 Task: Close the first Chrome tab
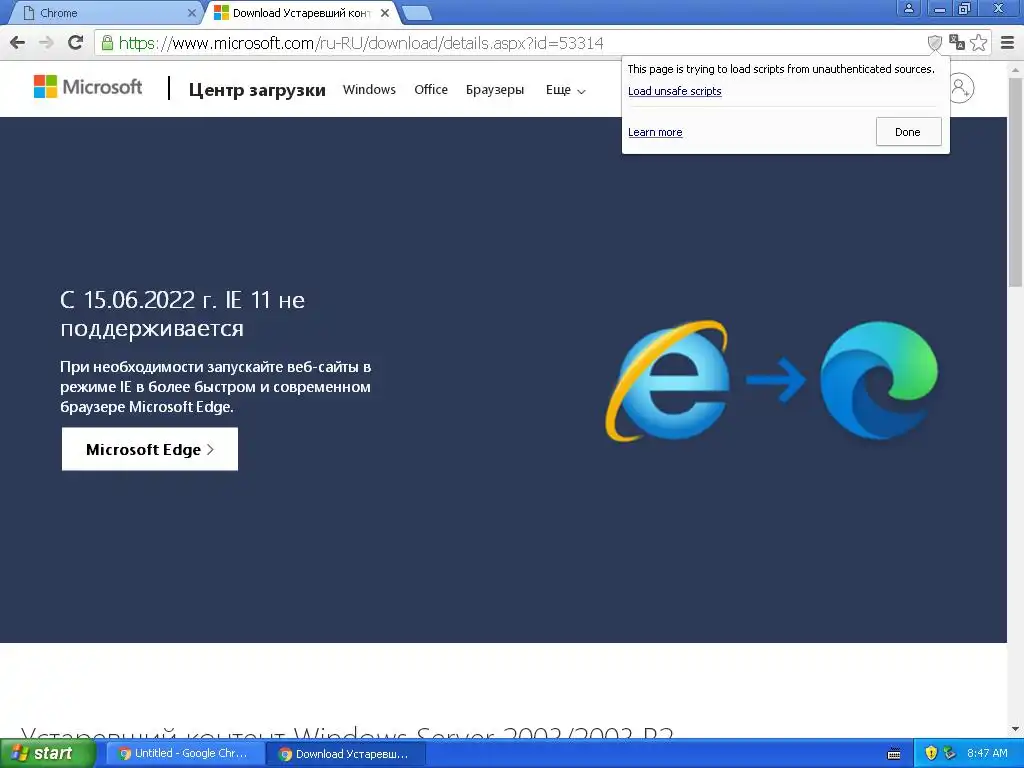tap(192, 13)
